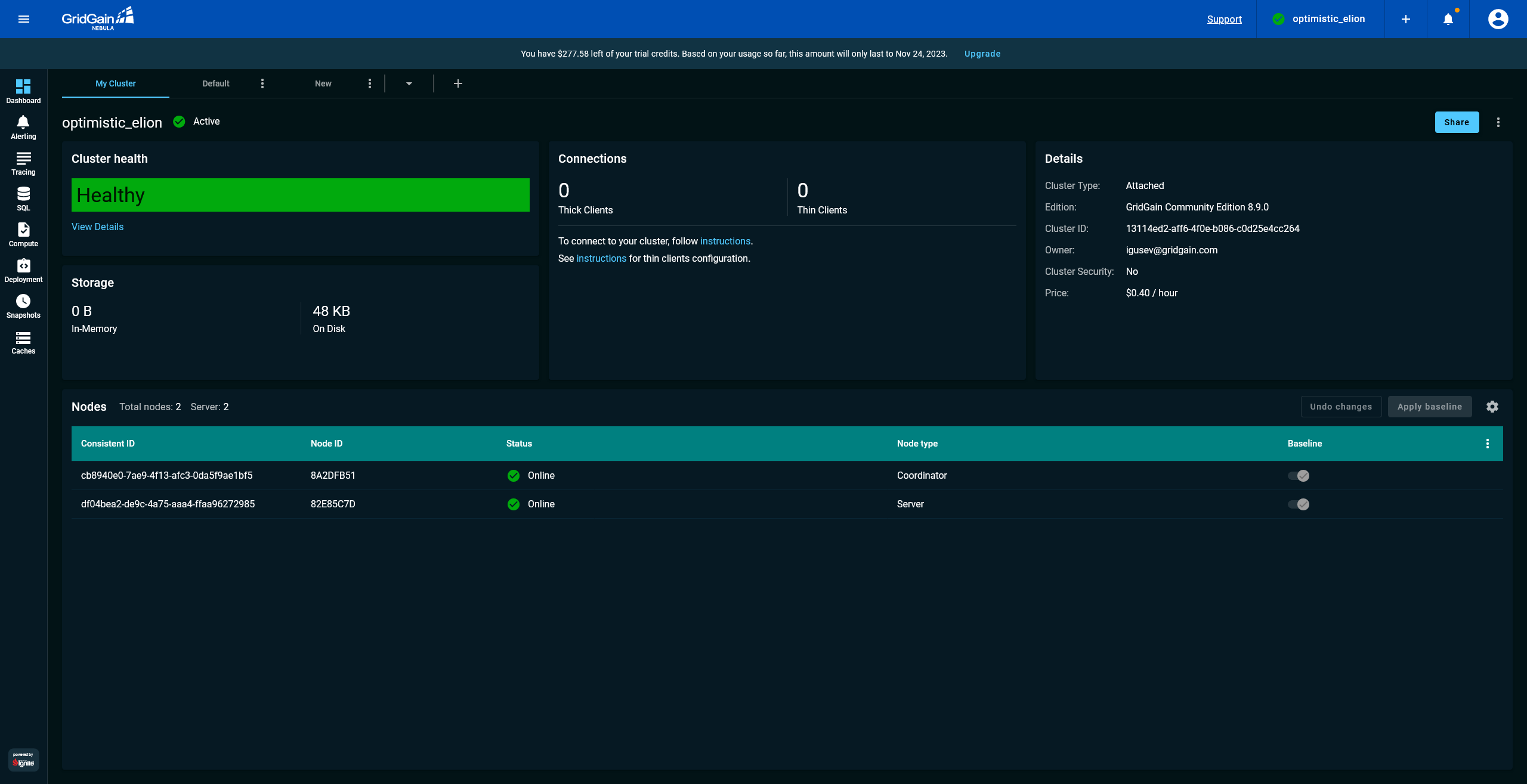
Task: Open the SQL section
Action: [x=23, y=199]
